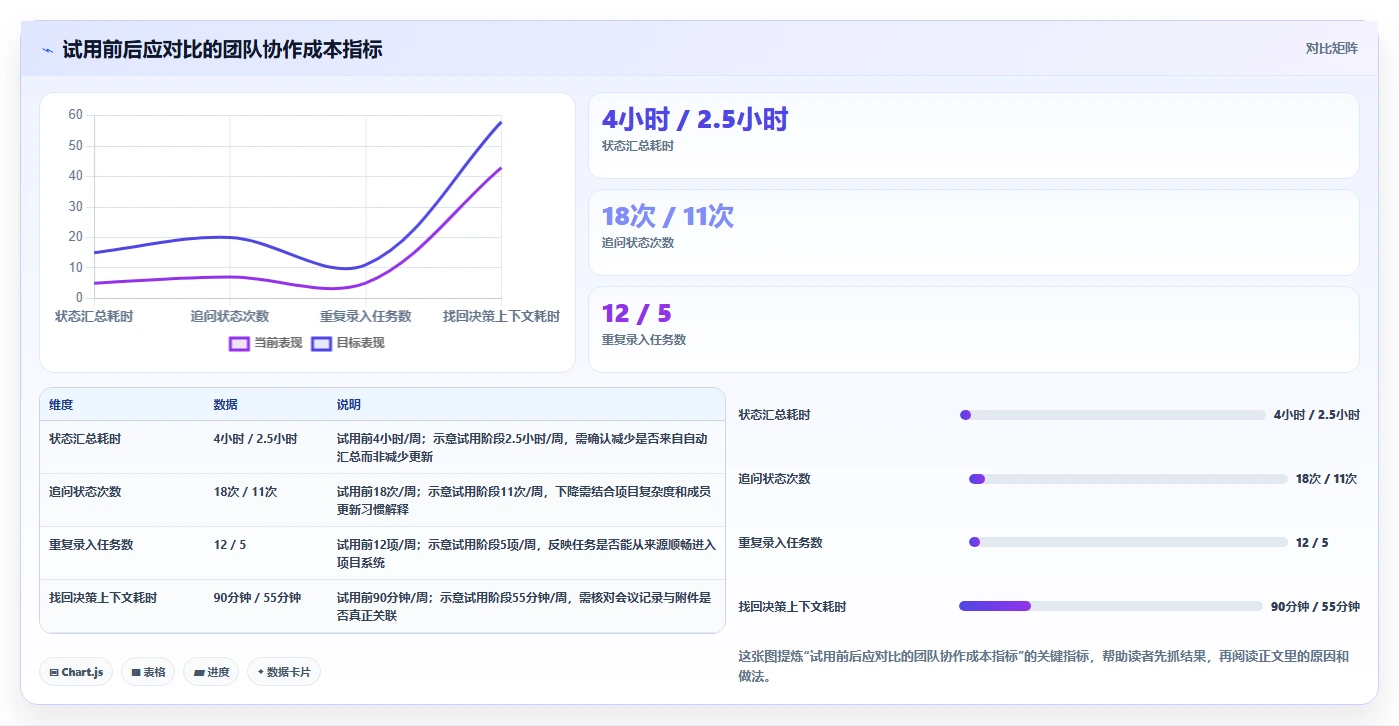Click the summary paragraph starting 这张图提炼

pyautogui.click(x=1043, y=666)
